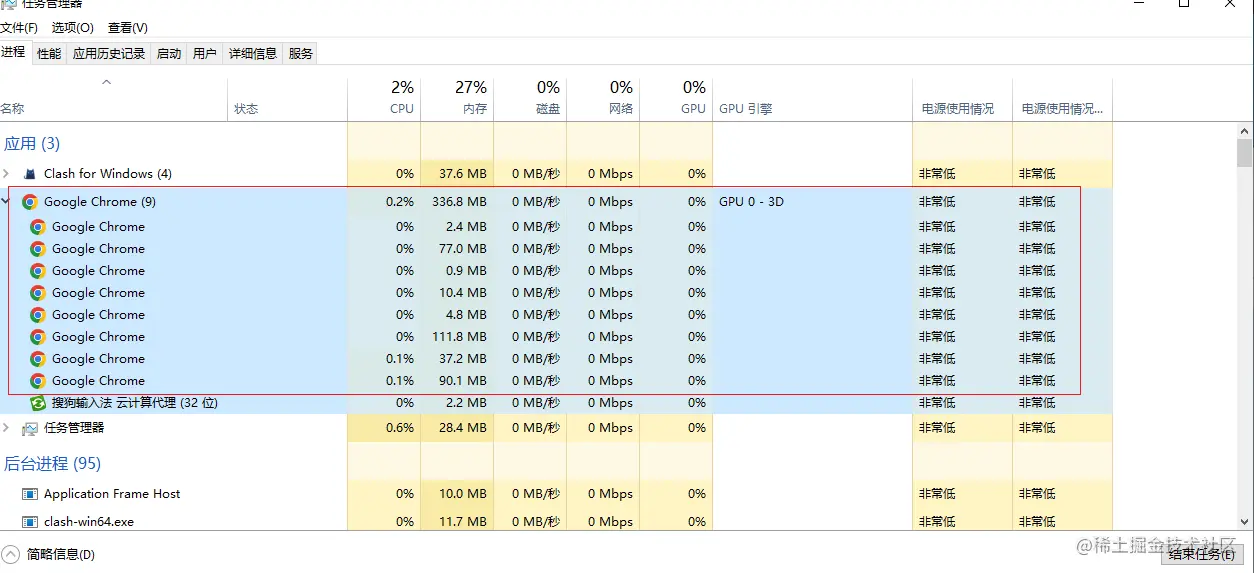This screenshot has width=1254, height=573.
Task: Click Chrome icon of the 111.8 MB subprocess
Action: 38,337
